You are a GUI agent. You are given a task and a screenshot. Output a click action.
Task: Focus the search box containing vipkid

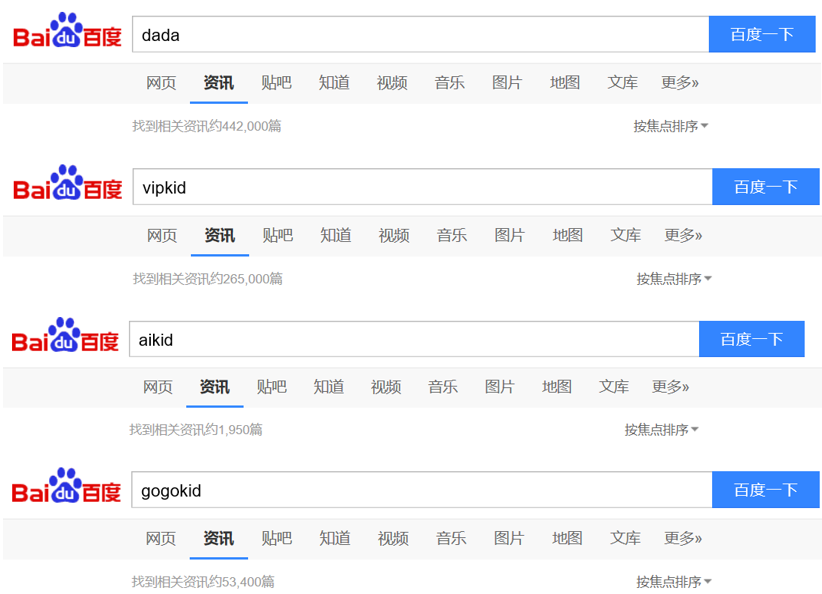(x=423, y=187)
